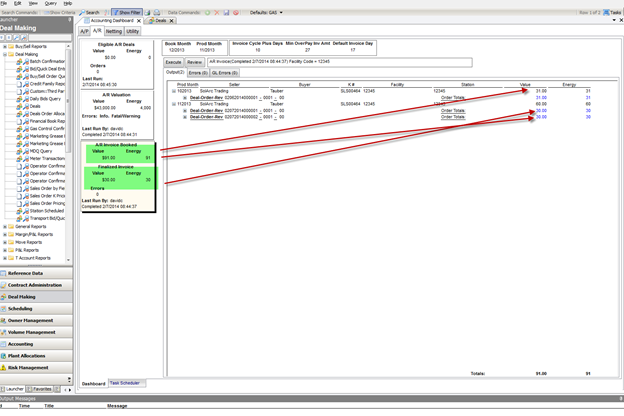Image resolution: width=624 pixels, height=416 pixels.
Task: Open the Query menu
Action: [x=50, y=4]
